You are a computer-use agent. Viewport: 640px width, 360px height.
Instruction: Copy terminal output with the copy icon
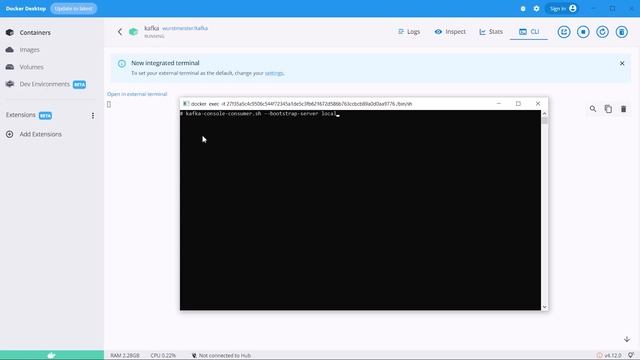(608, 109)
